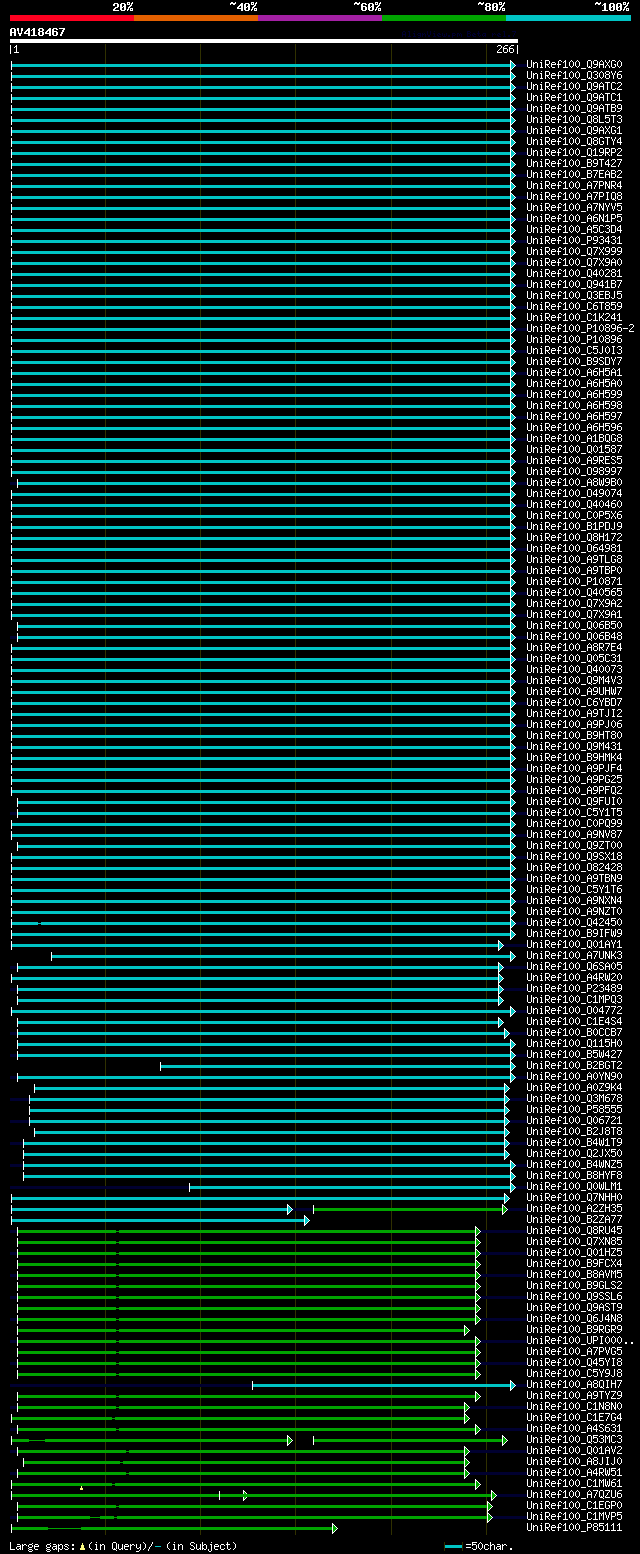Open hit UniRef100_Q9ATC2

pos(574,86)
